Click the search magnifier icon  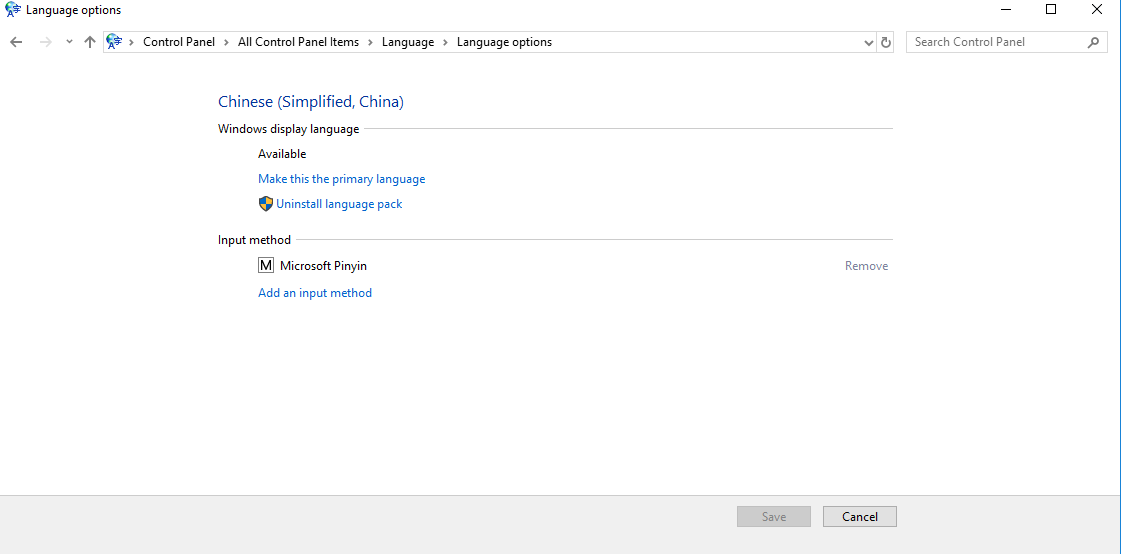point(1093,42)
